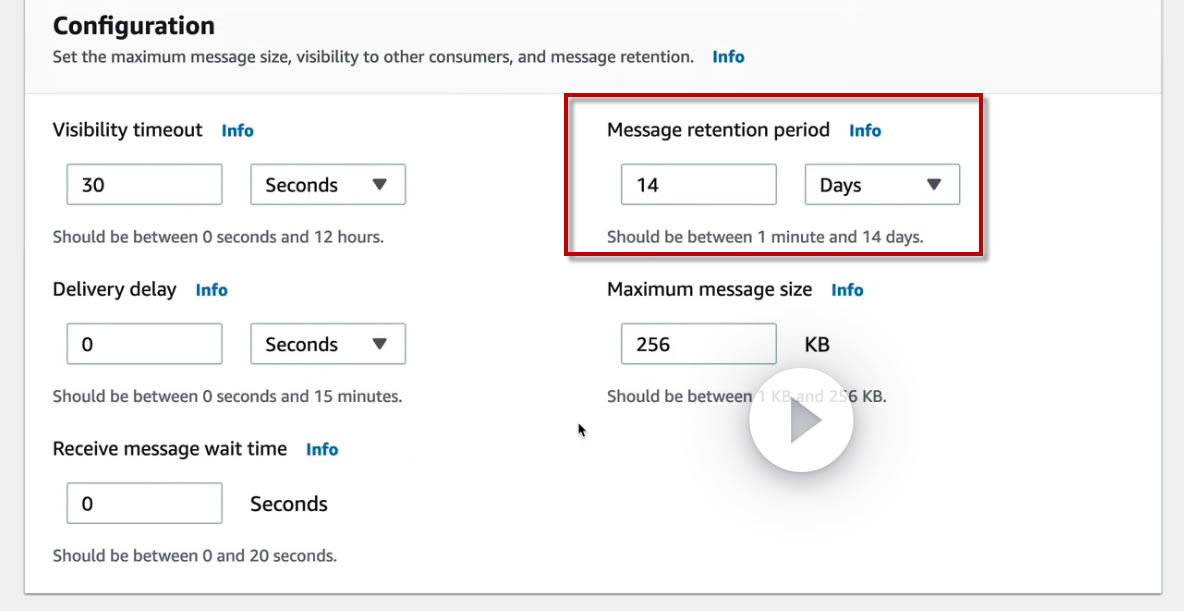Click the video play button overlay
The image size is (1184, 611).
coord(801,422)
